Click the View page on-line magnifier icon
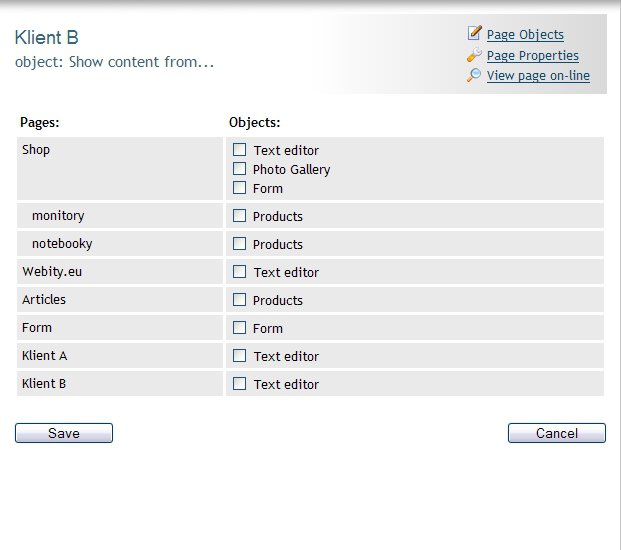621x550 pixels. tap(474, 75)
